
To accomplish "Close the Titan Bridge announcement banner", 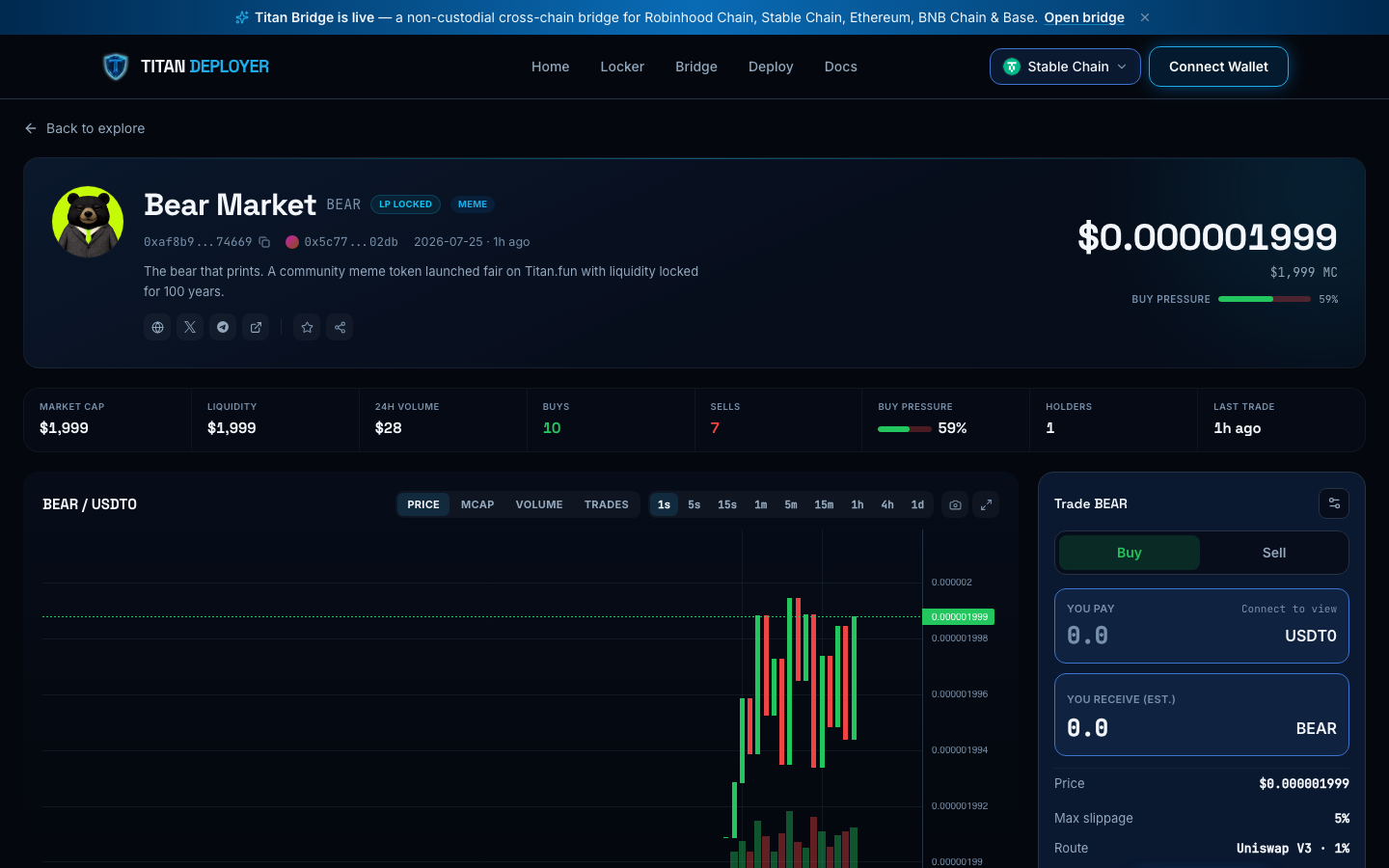I will (1145, 17).
